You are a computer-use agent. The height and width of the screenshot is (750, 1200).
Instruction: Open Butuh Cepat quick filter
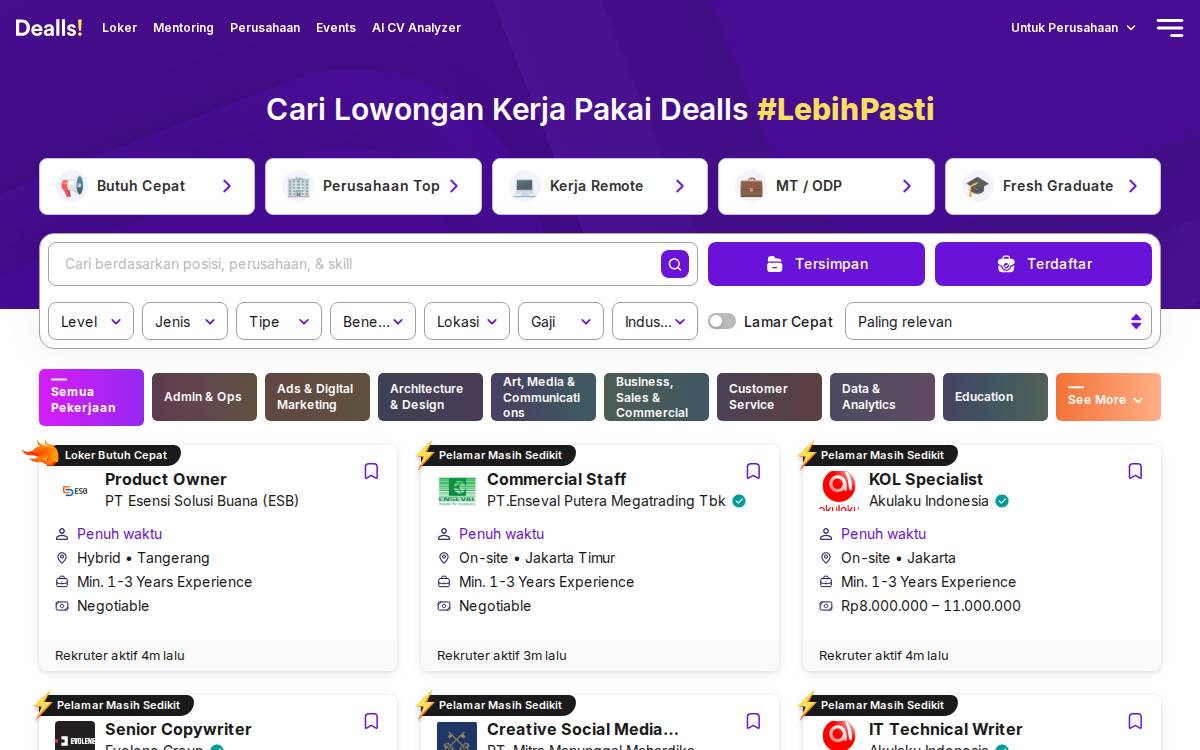pyautogui.click(x=147, y=186)
